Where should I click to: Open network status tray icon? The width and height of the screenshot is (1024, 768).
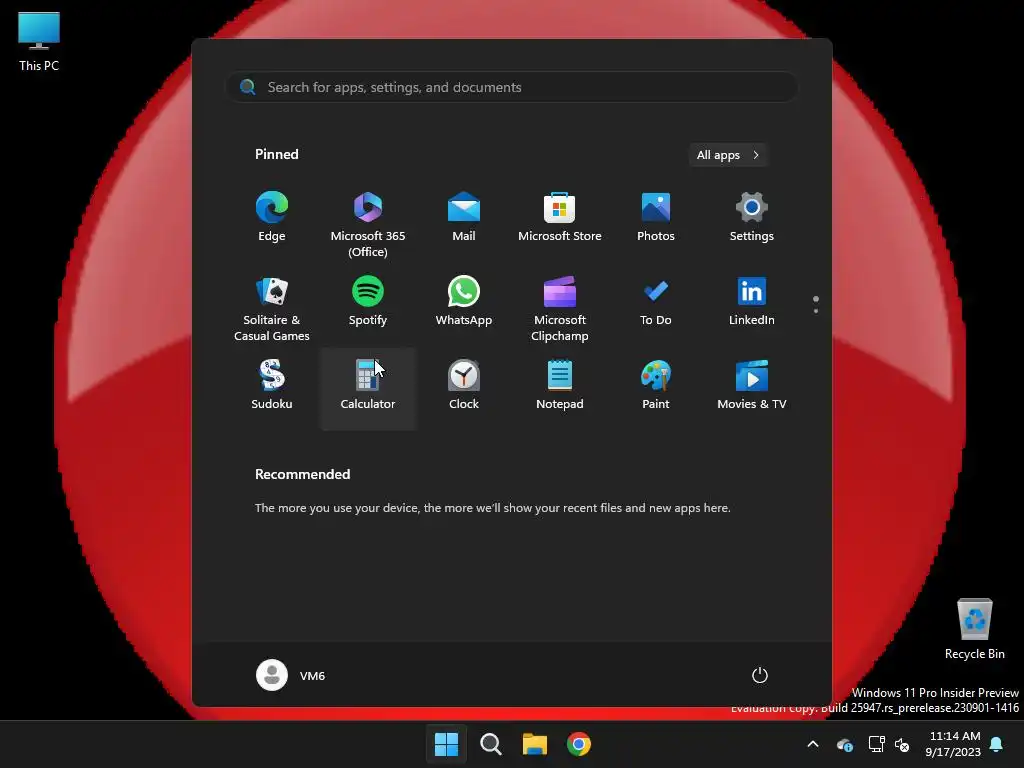876,744
